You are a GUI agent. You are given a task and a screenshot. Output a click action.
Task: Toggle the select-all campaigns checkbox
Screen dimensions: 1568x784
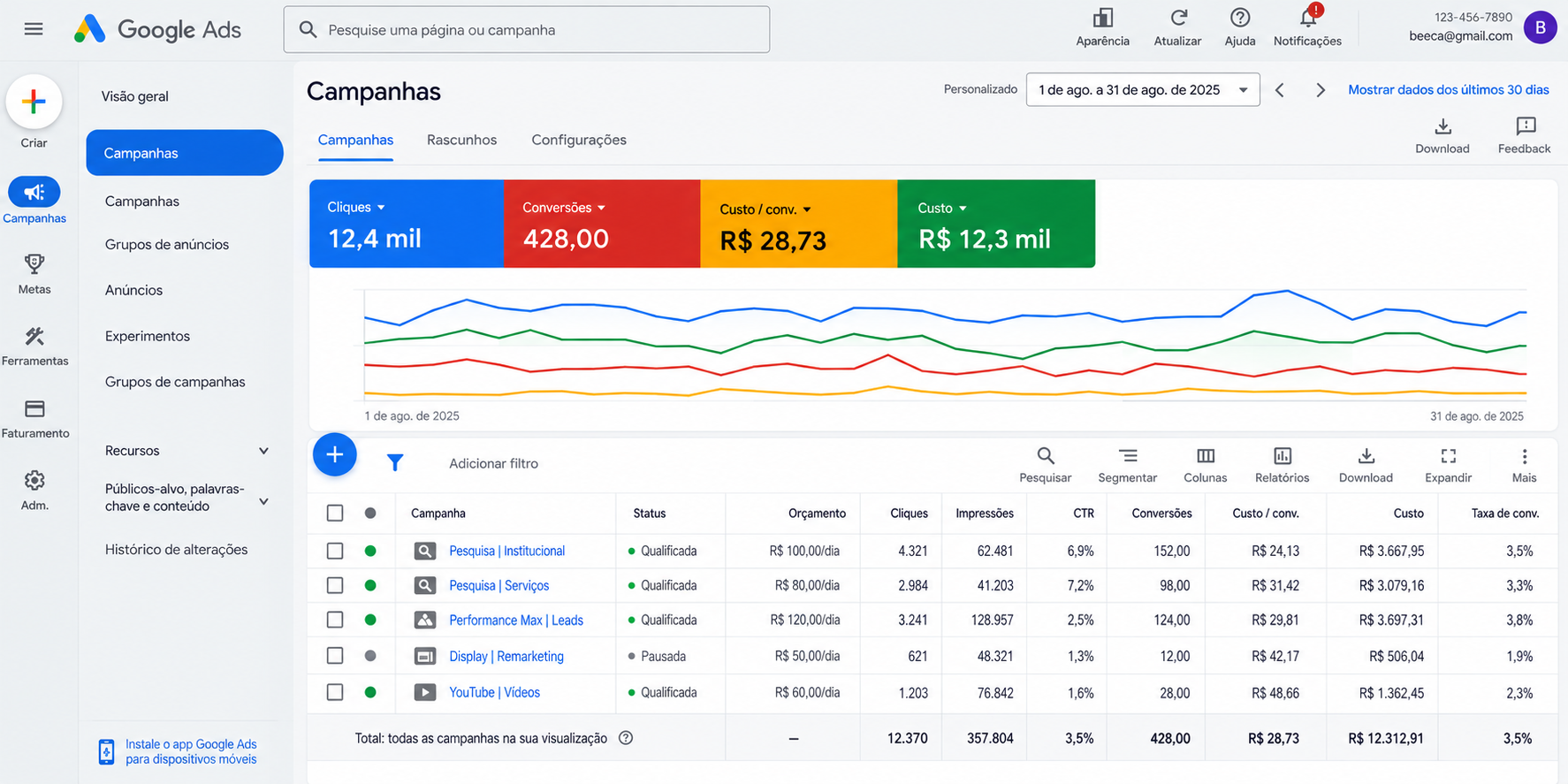pyautogui.click(x=335, y=513)
